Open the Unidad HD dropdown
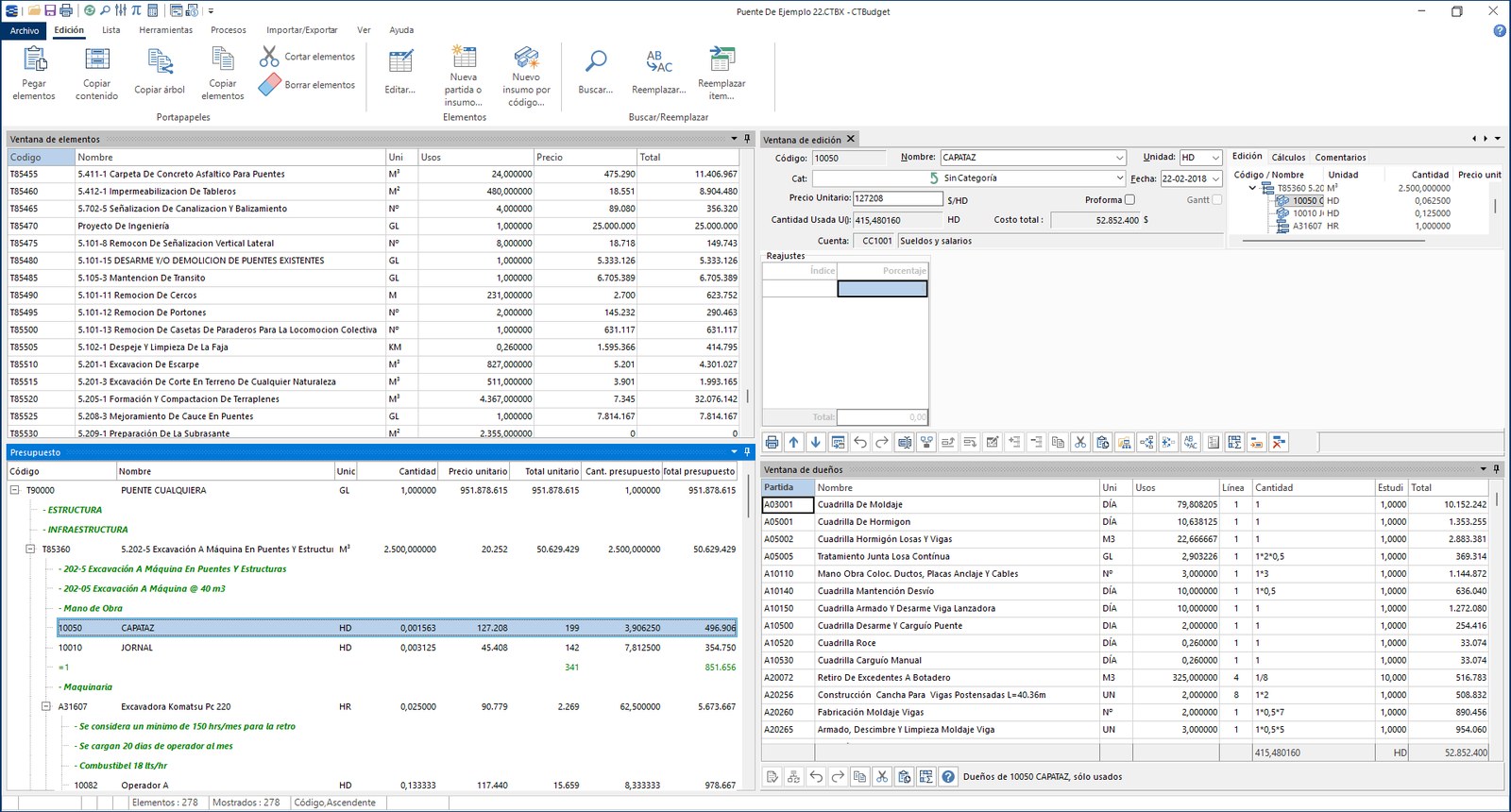1511x812 pixels. pyautogui.click(x=1215, y=158)
